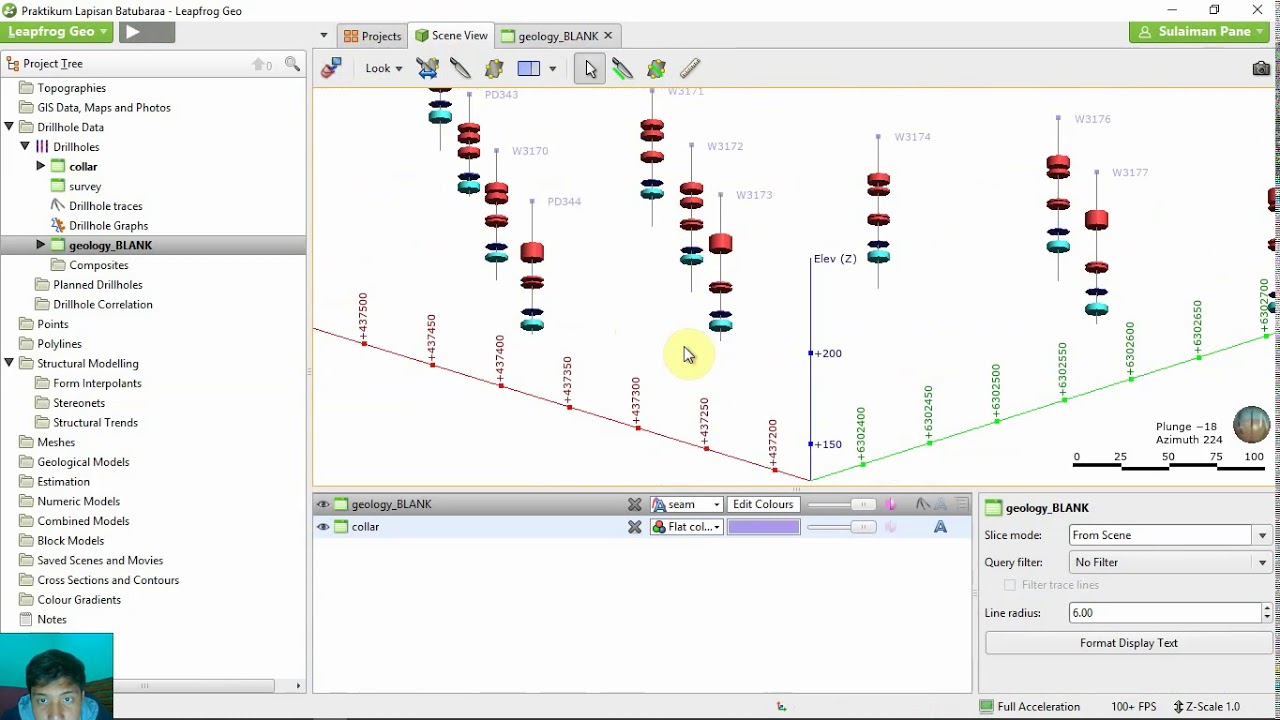The width and height of the screenshot is (1280, 720).
Task: Select Drillhole Correlation in tree
Action: pyautogui.click(x=103, y=304)
